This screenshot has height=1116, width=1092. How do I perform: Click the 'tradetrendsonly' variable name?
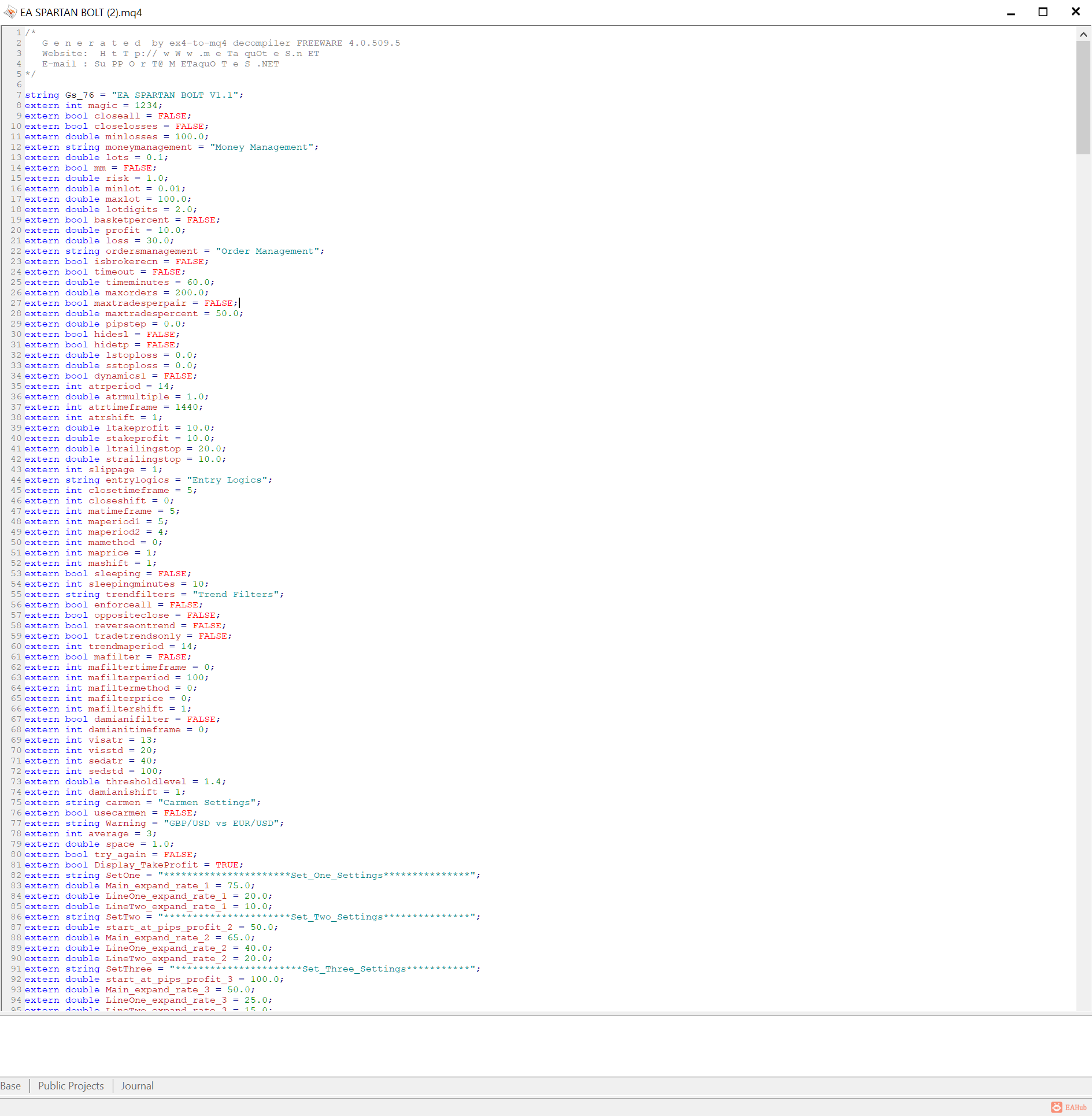point(138,636)
